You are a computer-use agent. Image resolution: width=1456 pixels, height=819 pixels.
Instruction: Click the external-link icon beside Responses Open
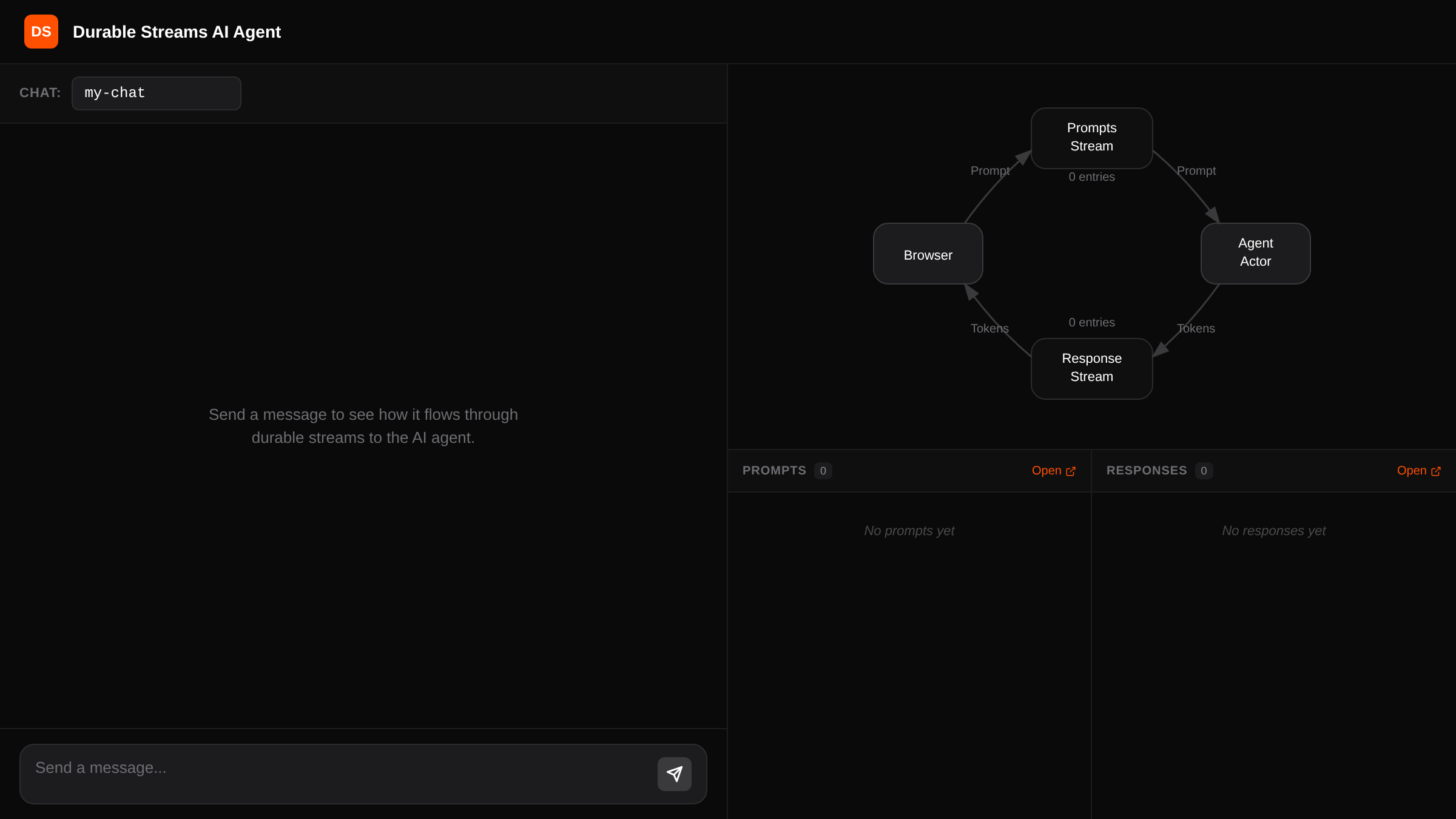pos(1437,470)
